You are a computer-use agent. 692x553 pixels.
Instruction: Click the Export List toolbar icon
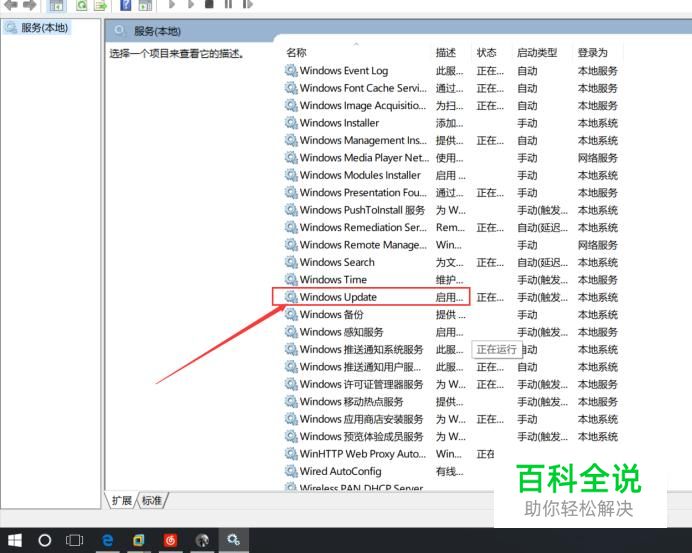coord(101,5)
